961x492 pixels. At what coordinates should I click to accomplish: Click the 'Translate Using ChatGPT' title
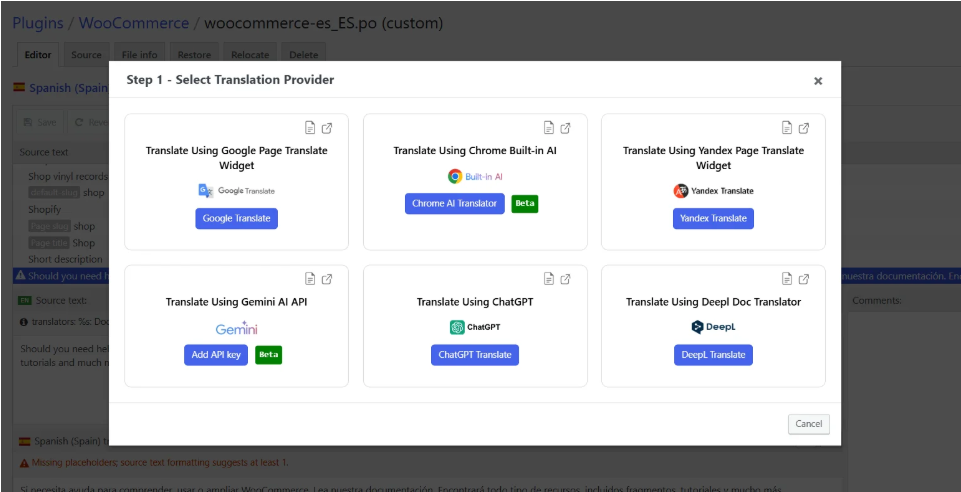475,302
